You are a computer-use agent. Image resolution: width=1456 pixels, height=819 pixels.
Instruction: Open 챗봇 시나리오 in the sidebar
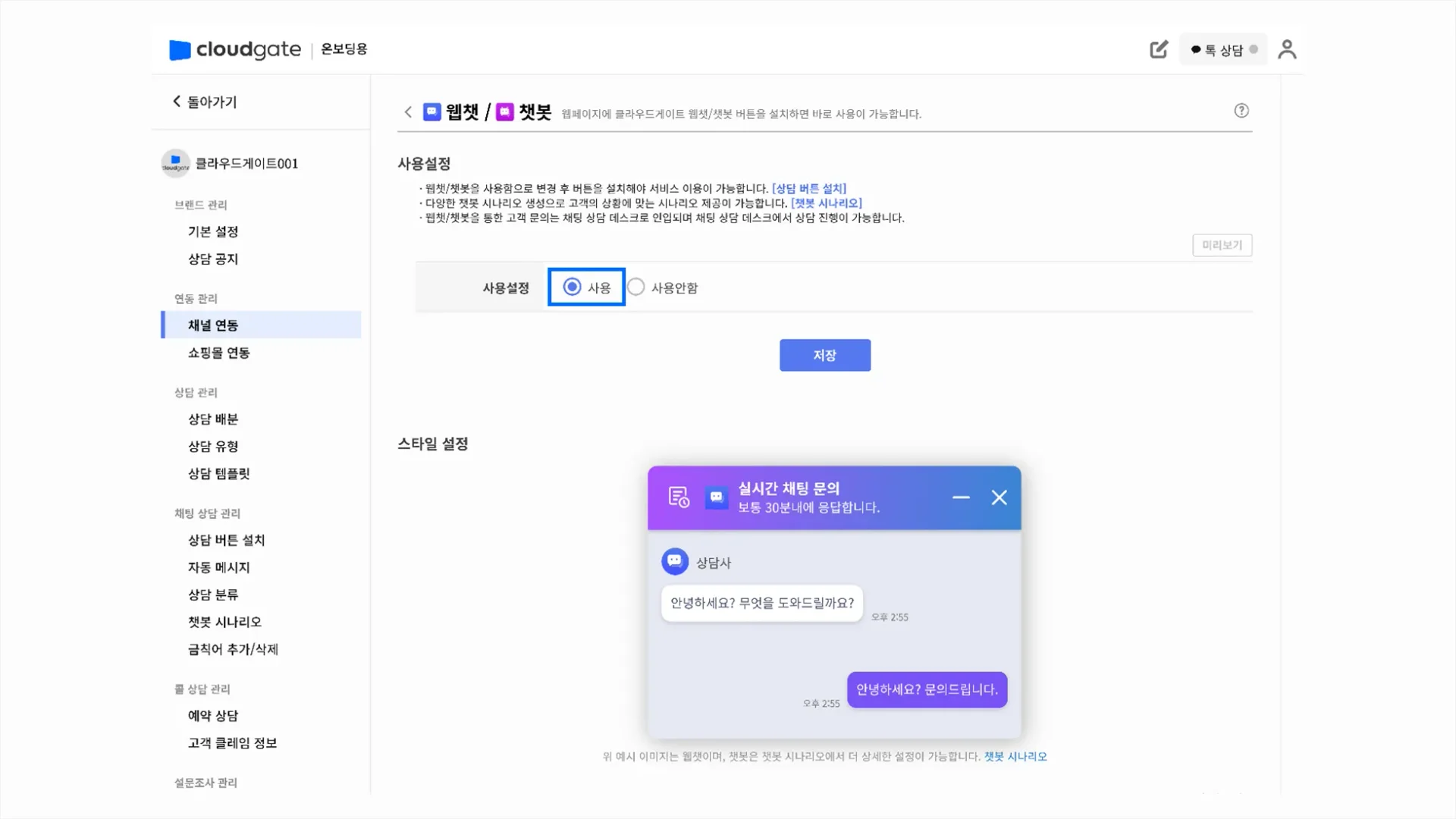pos(224,621)
